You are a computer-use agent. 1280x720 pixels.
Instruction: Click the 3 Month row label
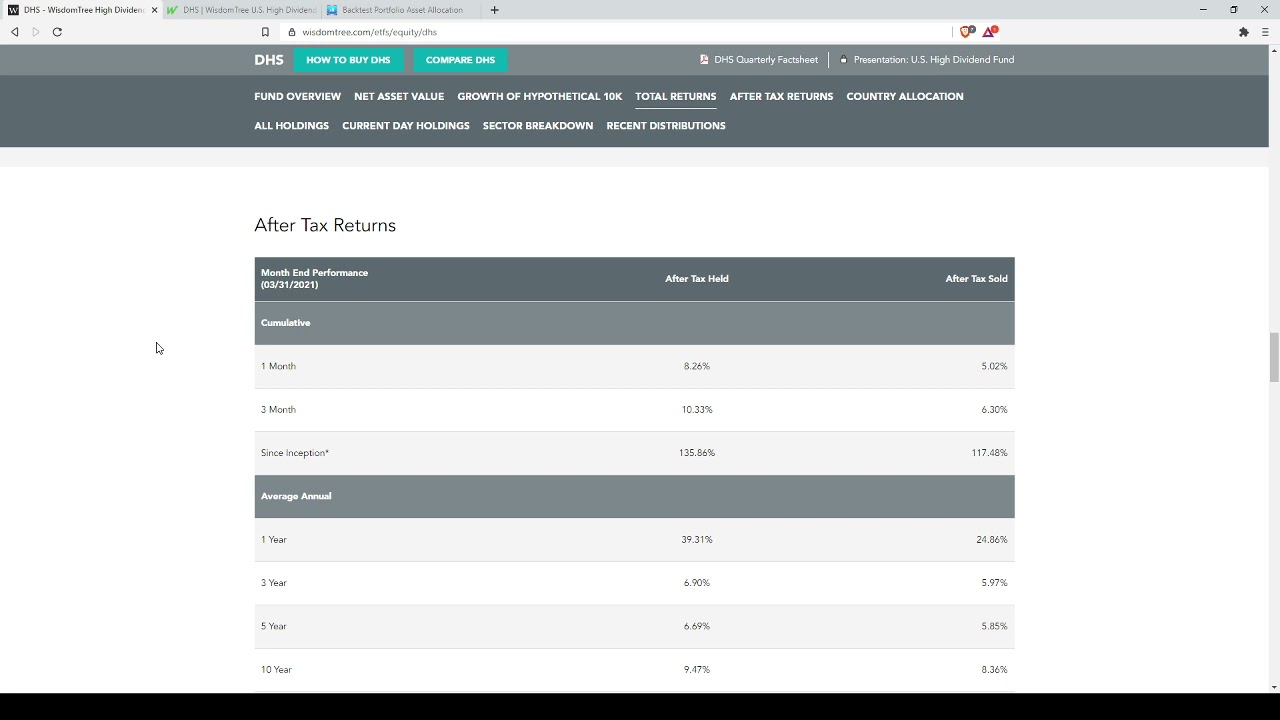click(278, 410)
